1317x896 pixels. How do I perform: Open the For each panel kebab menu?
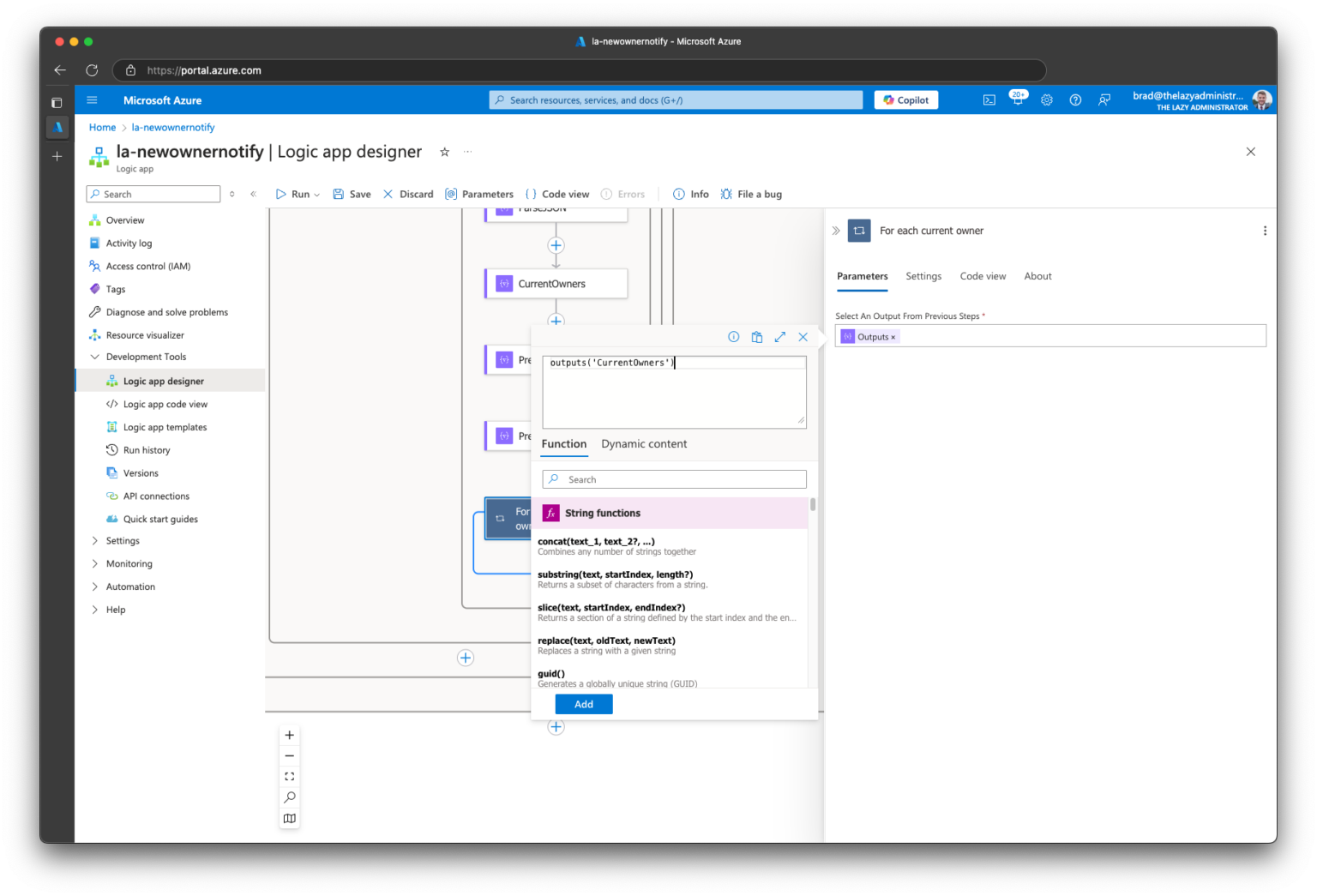pos(1265,231)
